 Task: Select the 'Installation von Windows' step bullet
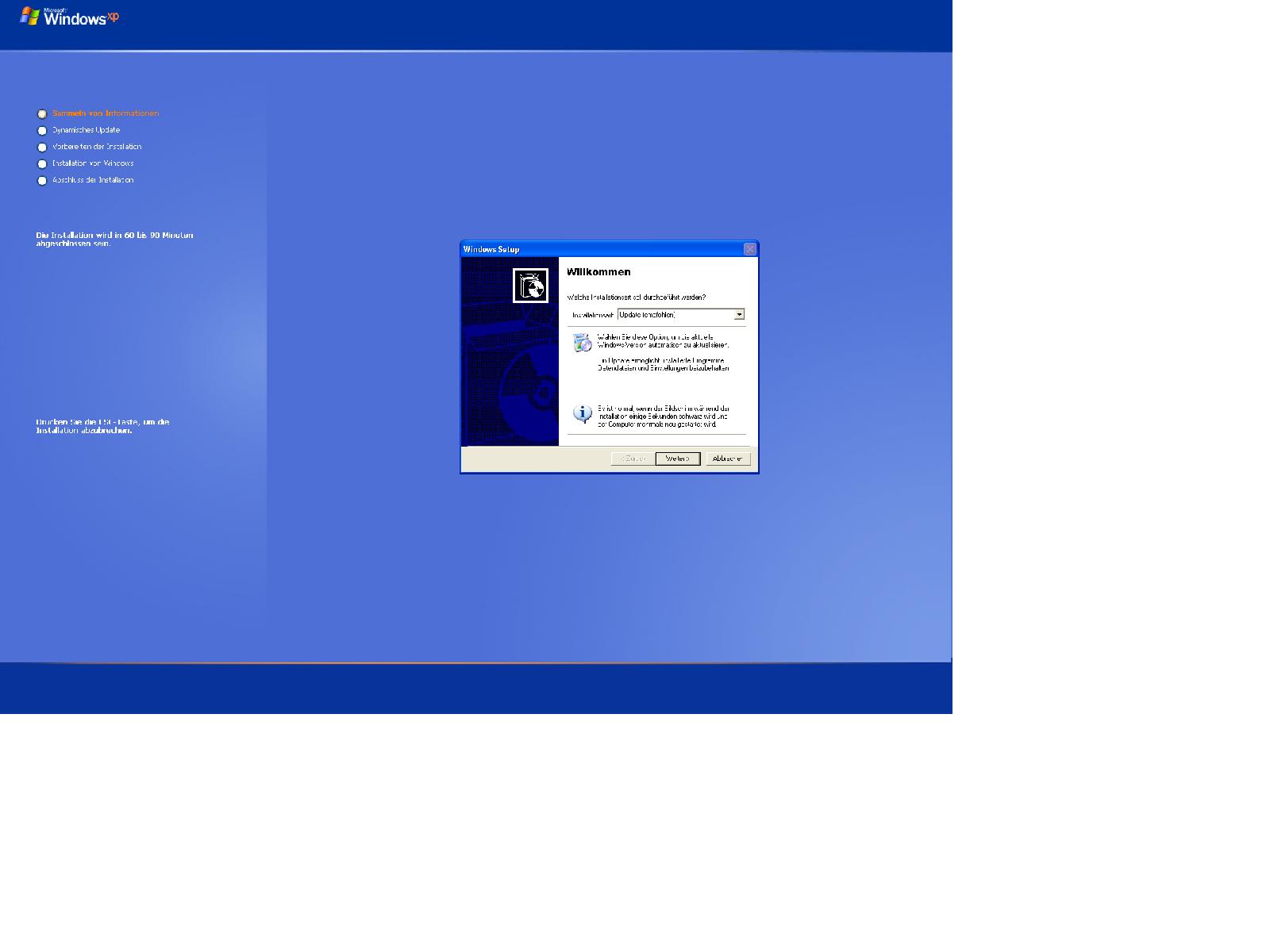pos(42,164)
